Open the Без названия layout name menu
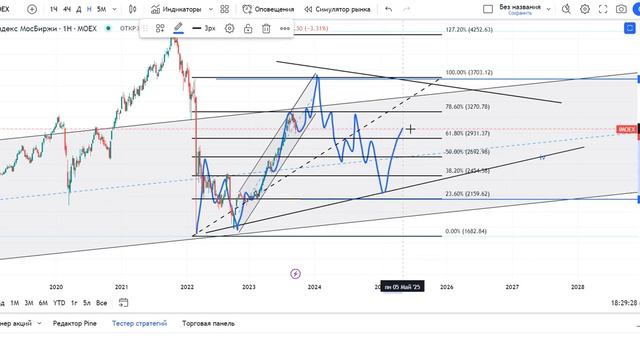 (520, 7)
